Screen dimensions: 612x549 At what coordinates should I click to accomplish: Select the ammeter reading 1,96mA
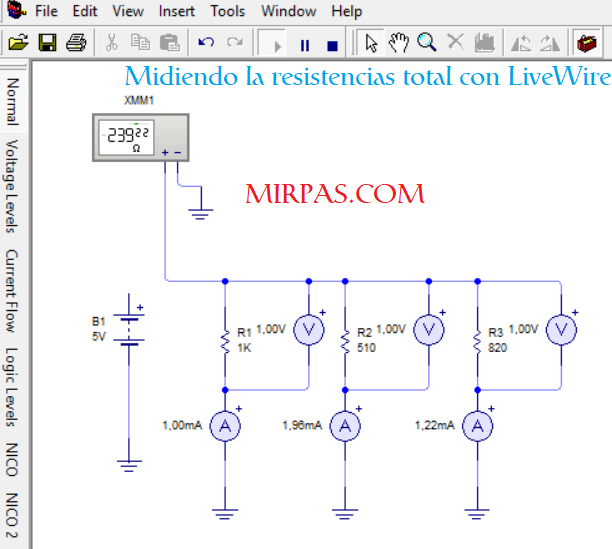[345, 426]
